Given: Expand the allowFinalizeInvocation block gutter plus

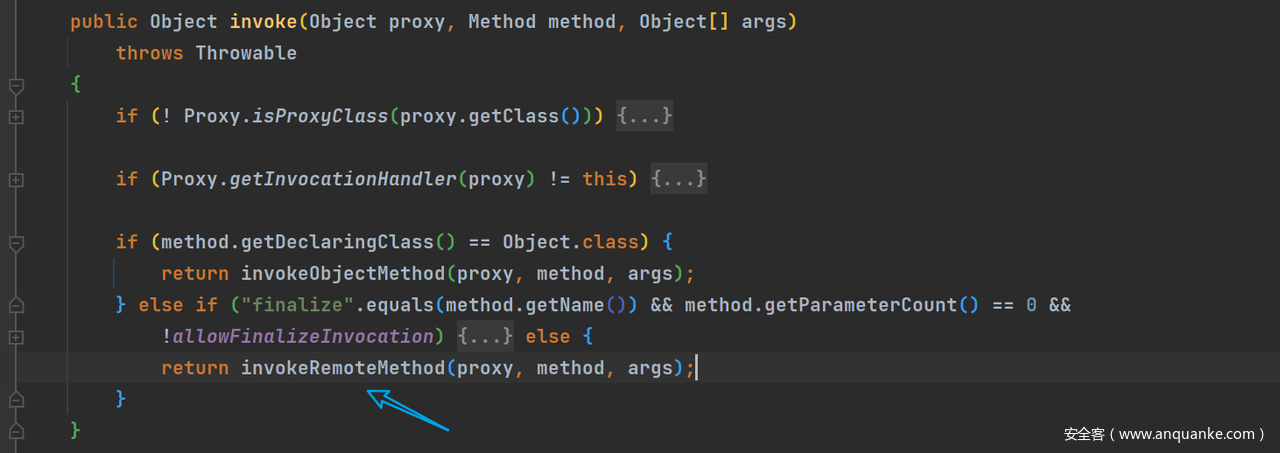Looking at the screenshot, I should point(16,337).
